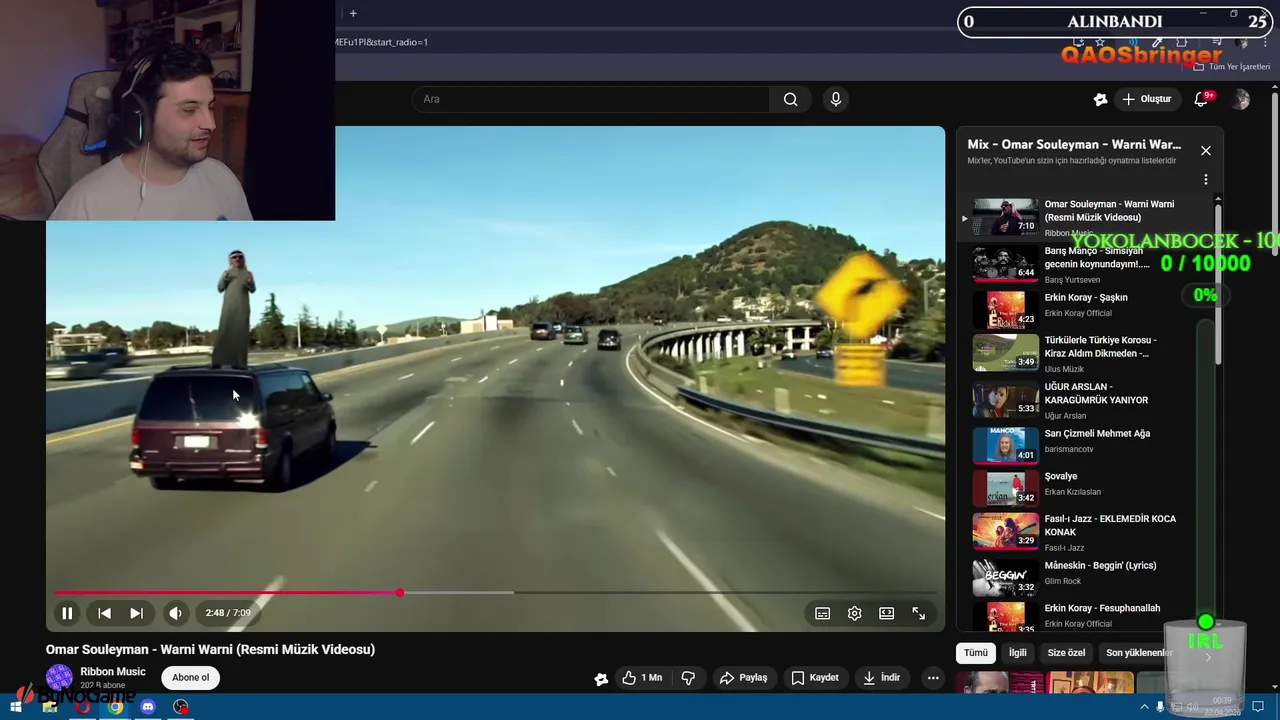Click the video title text
This screenshot has height=720, width=1280.
[210, 649]
